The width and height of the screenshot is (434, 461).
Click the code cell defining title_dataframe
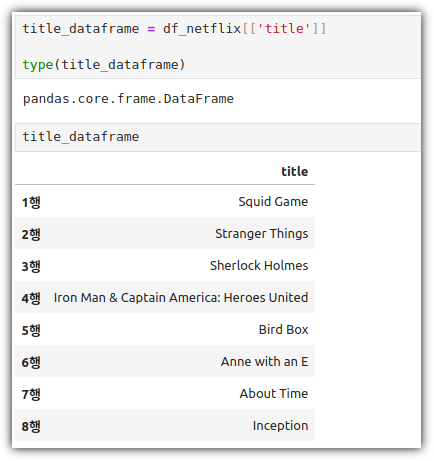pos(218,47)
